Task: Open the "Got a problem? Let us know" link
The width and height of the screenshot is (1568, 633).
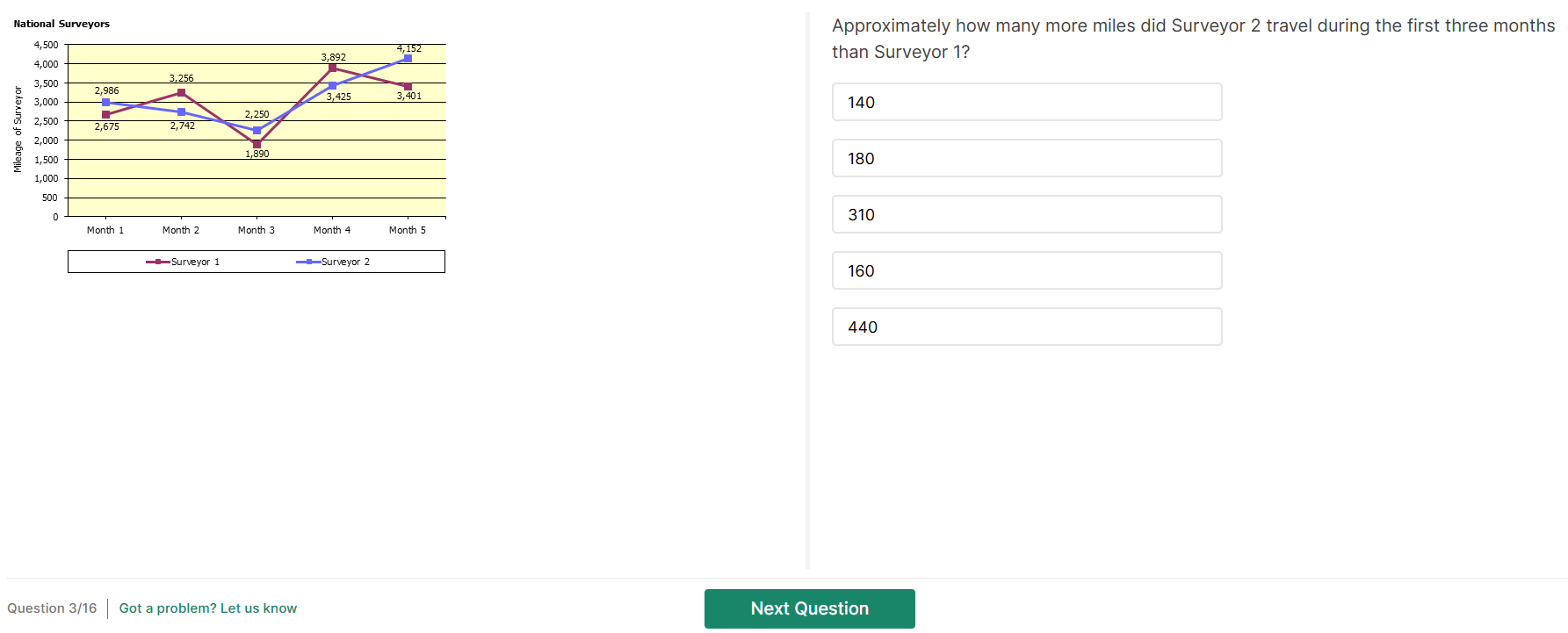Action: point(208,608)
